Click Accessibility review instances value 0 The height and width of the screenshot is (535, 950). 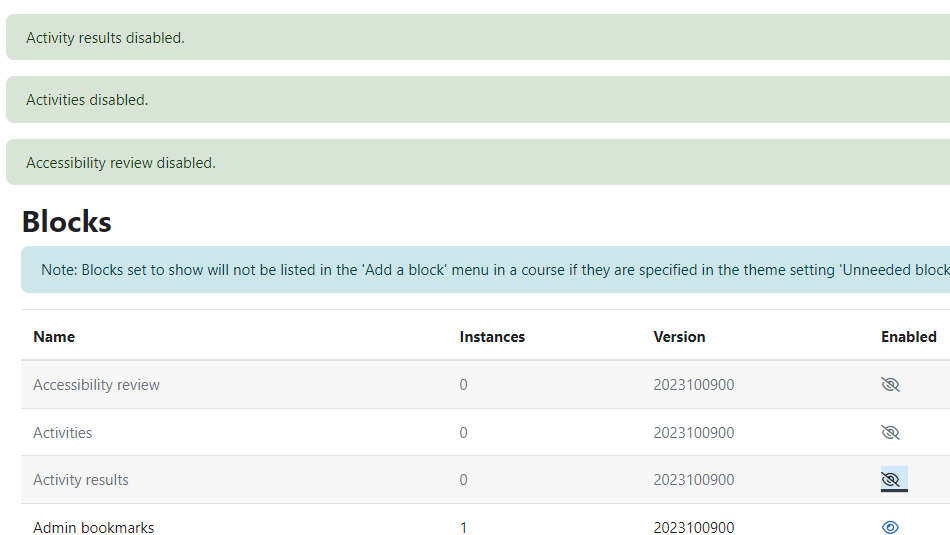[463, 385]
